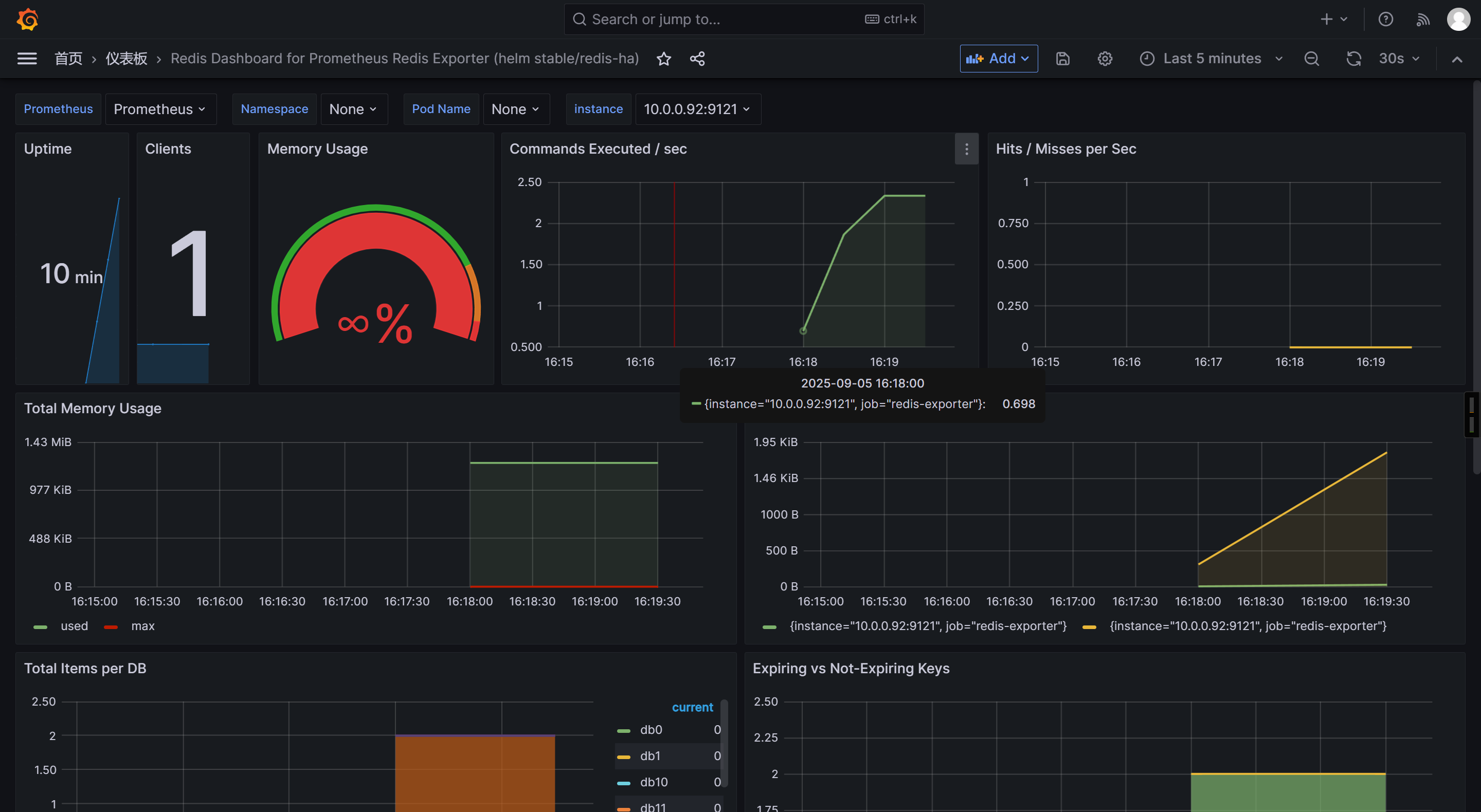Go to 仪表板 breadcrumb link

pyautogui.click(x=127, y=59)
